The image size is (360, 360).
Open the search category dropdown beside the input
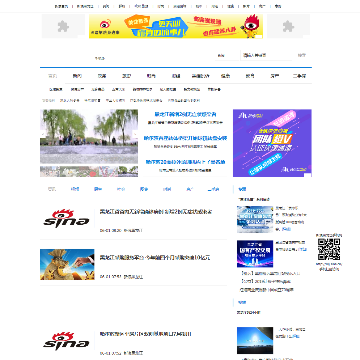(227, 55)
